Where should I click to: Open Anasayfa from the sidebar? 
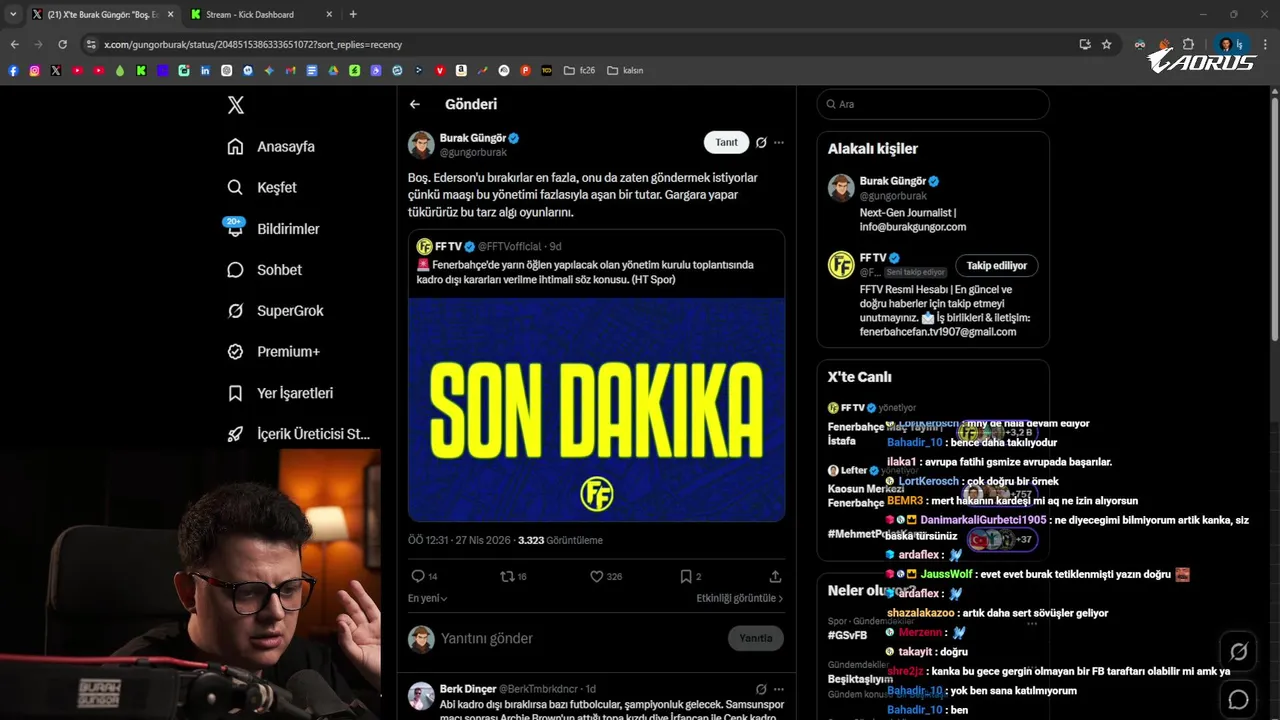[271, 146]
